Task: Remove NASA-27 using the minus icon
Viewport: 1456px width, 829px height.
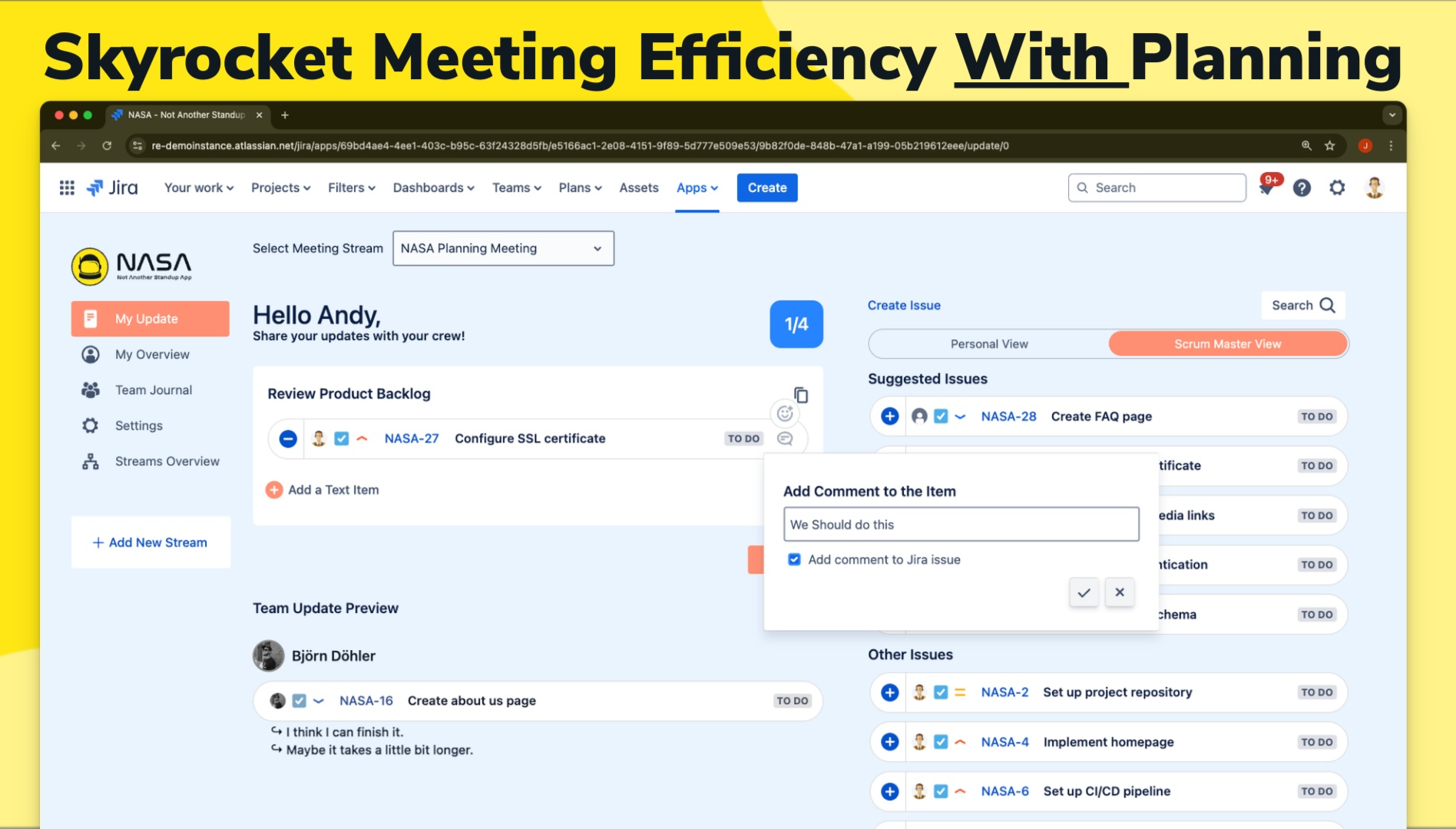Action: [288, 439]
